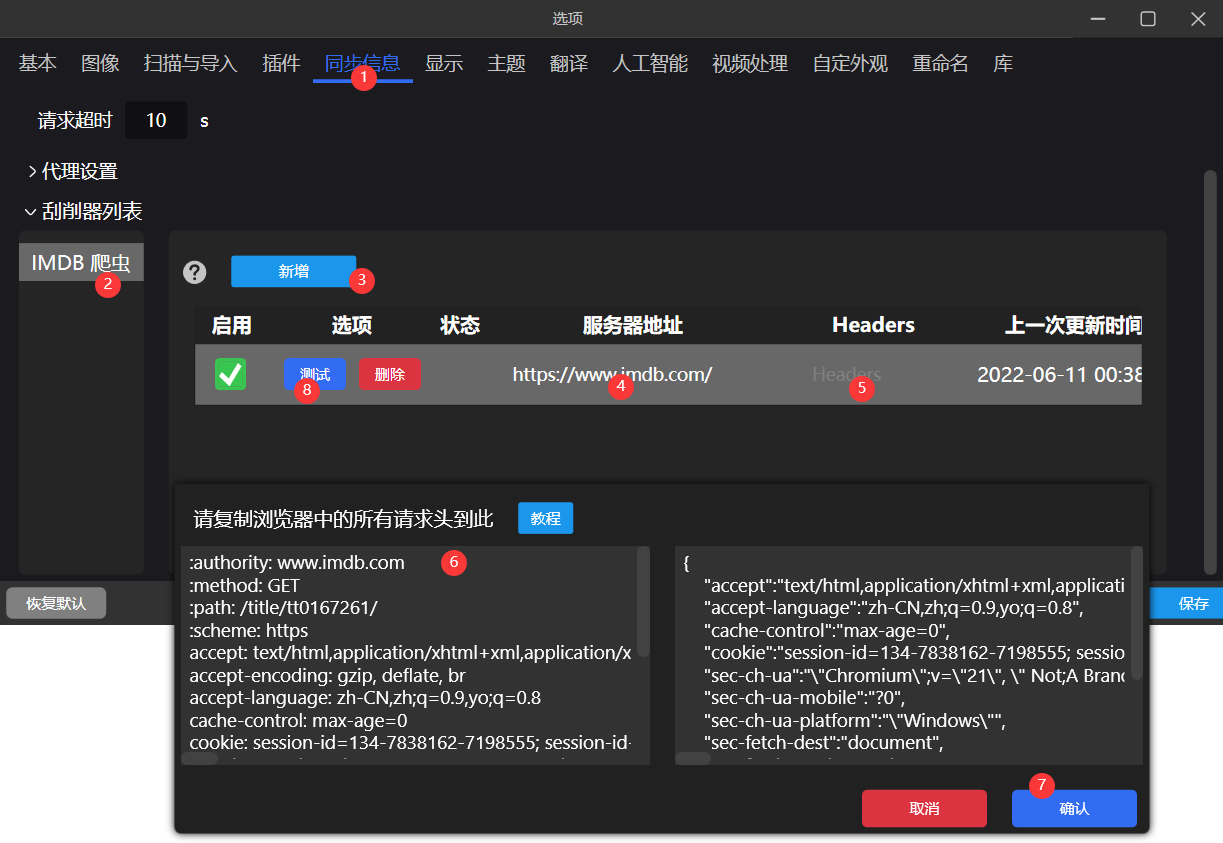Switch to the 视频处理 tab
Viewport: 1223px width, 843px height.
point(750,64)
